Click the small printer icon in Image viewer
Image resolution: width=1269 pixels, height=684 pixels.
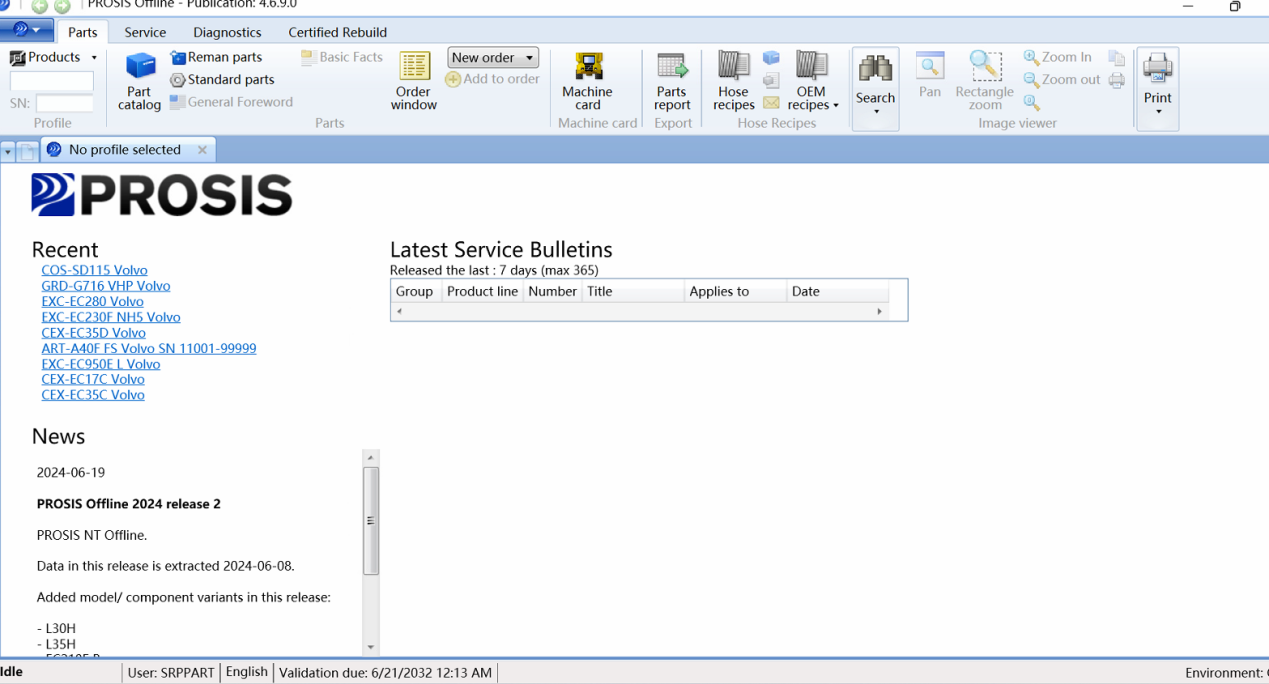click(x=1117, y=80)
